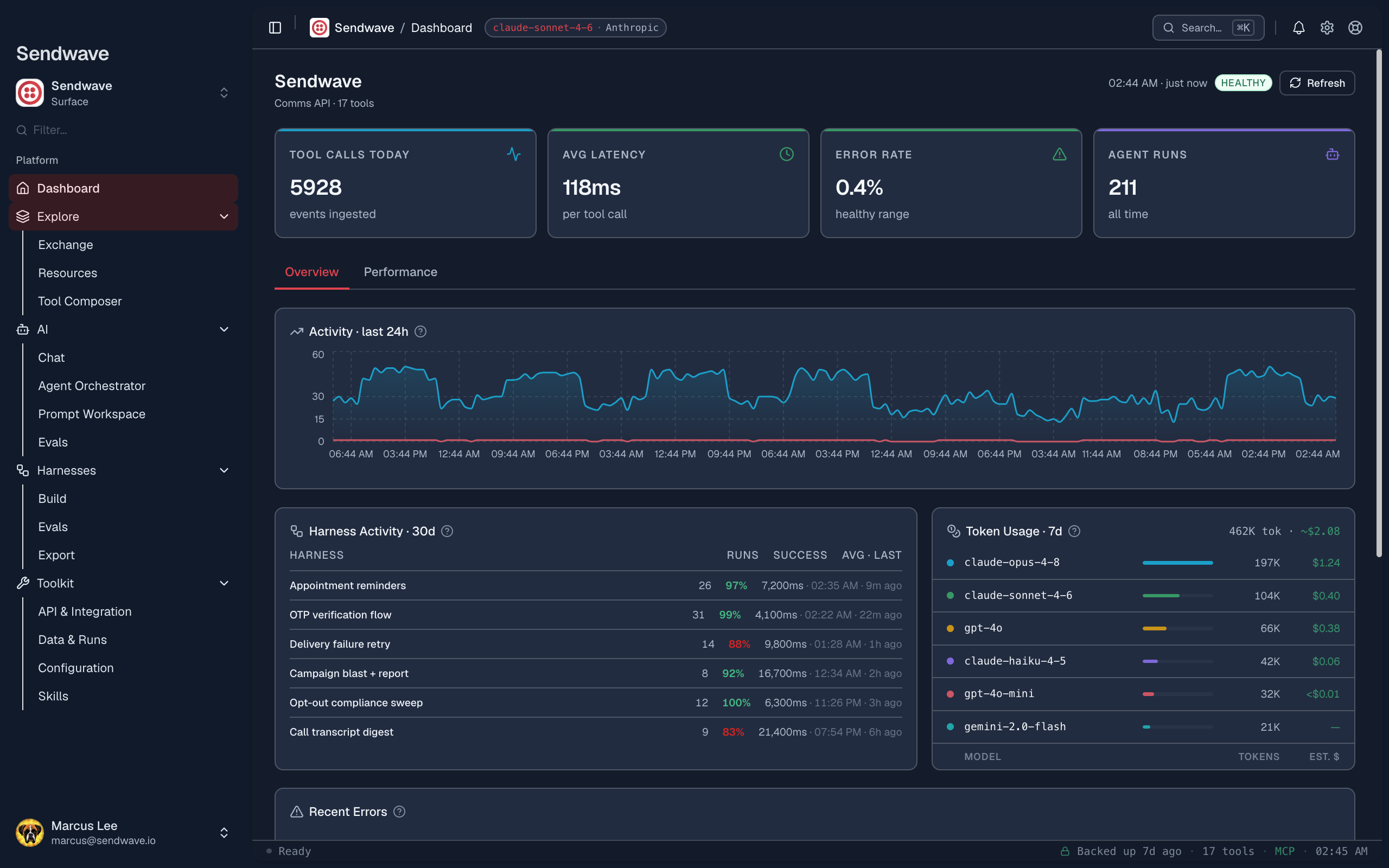This screenshot has height=868, width=1389.
Task: Click the Call transcript digest row
Action: pyautogui.click(x=595, y=732)
